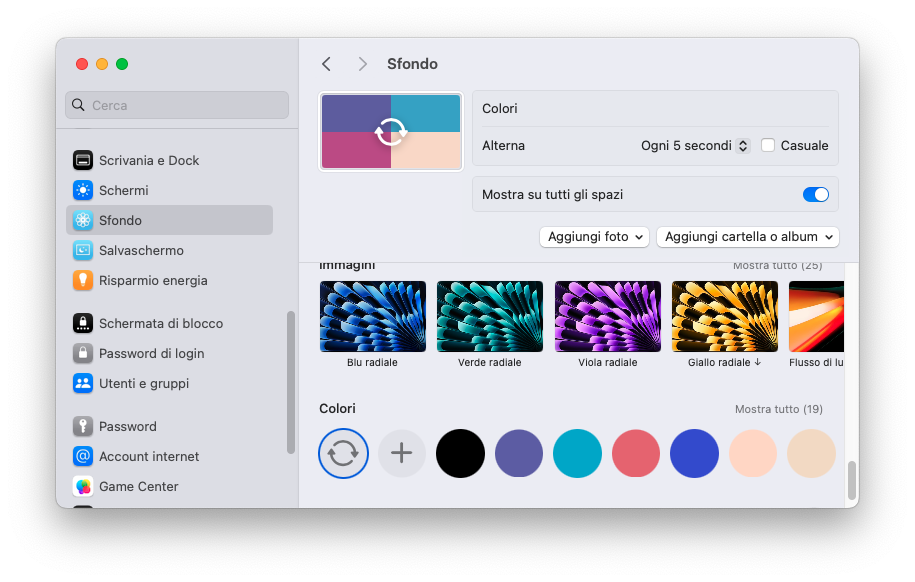
Task: Select the Viola radiale wallpaper thumbnail
Action: (607, 316)
